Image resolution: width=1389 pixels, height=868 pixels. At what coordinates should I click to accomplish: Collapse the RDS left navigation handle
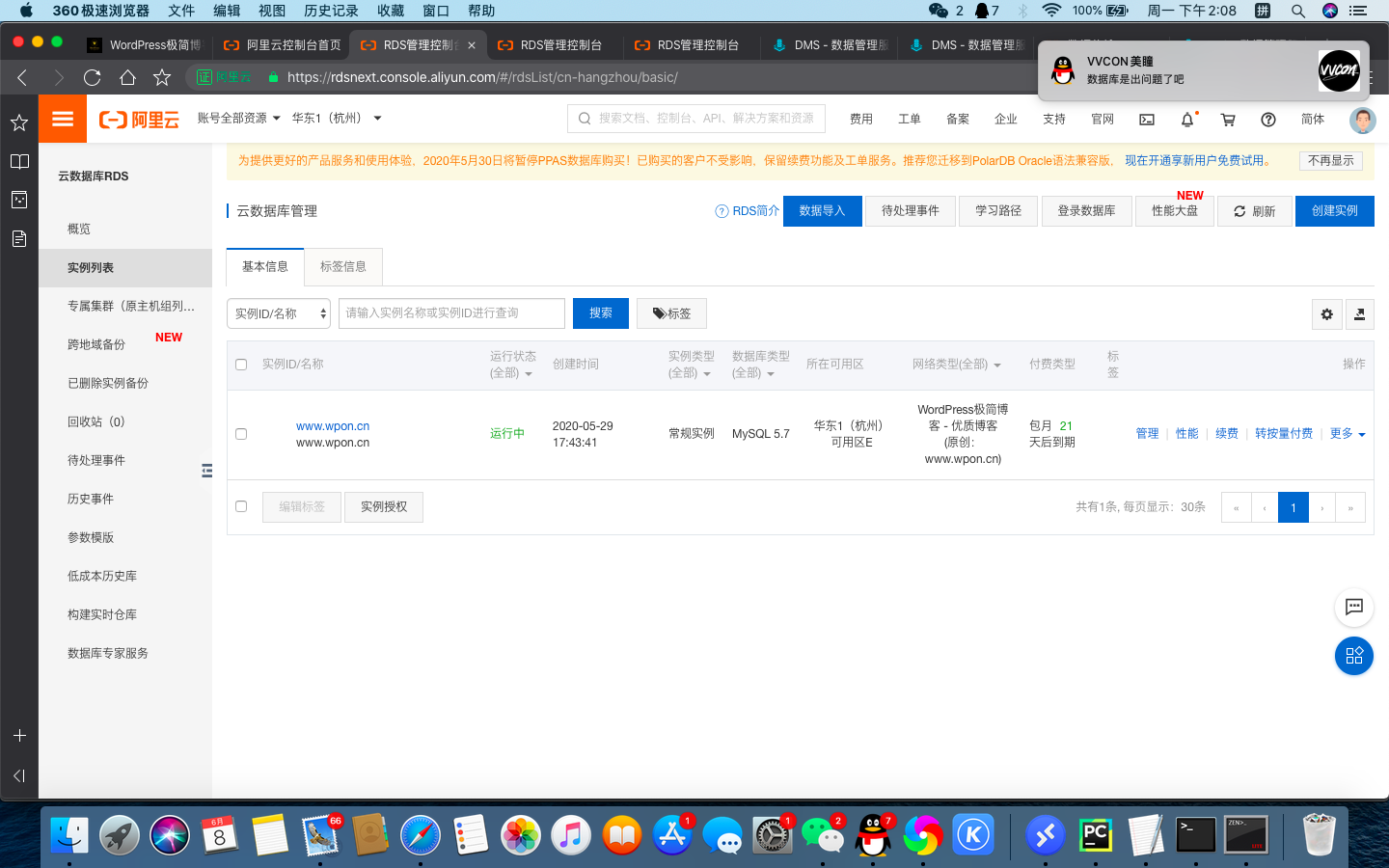coord(206,471)
